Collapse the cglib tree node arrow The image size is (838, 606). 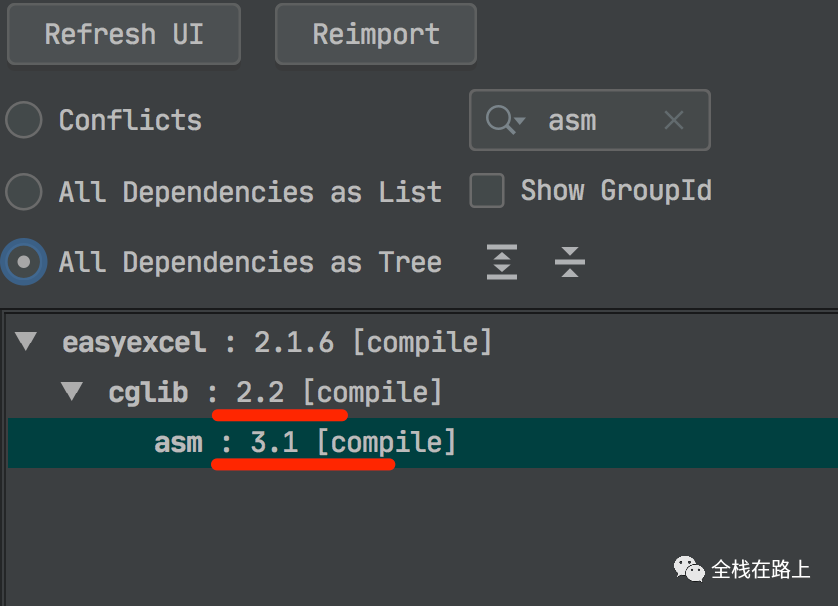click(72, 391)
